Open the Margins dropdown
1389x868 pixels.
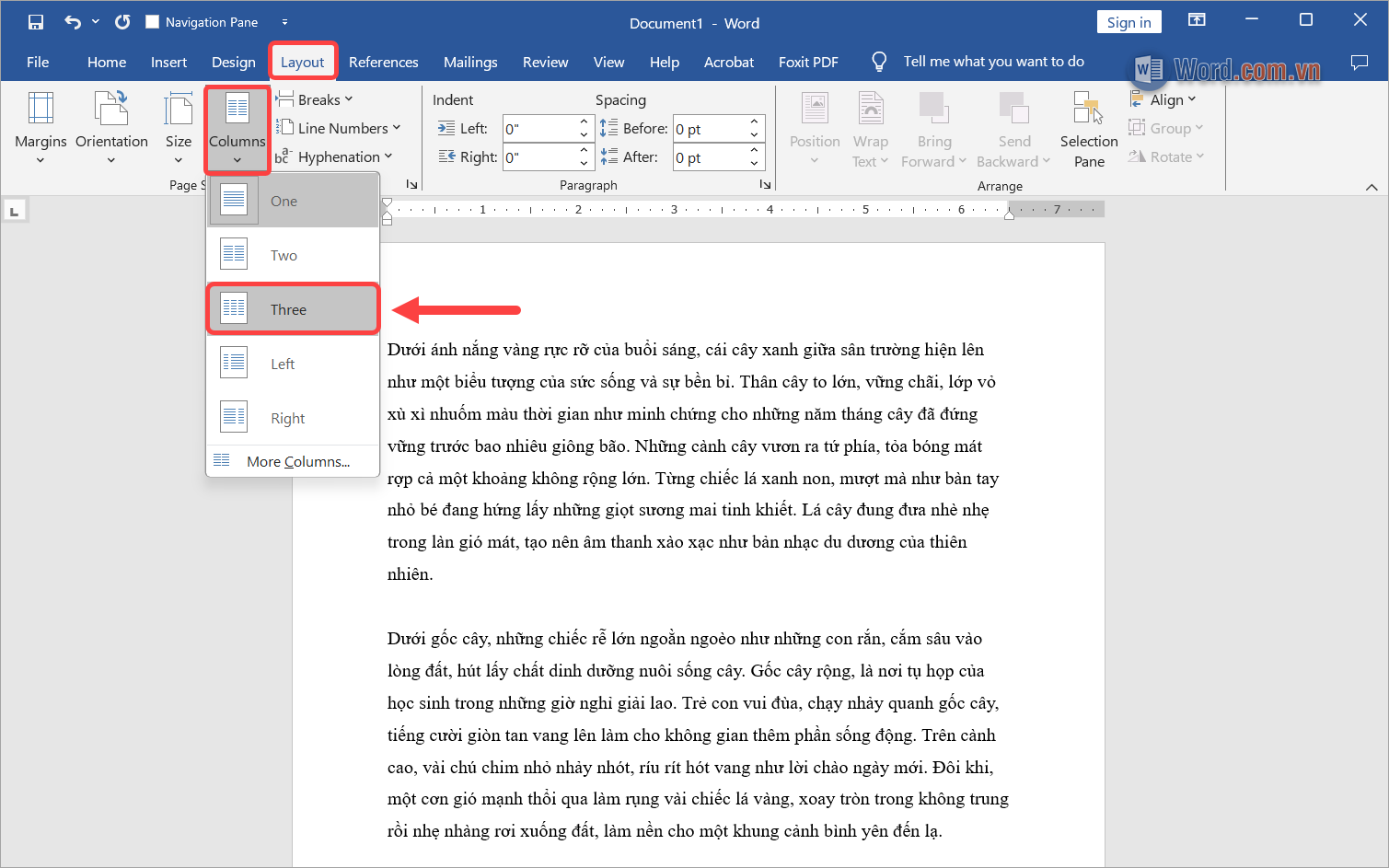click(41, 129)
